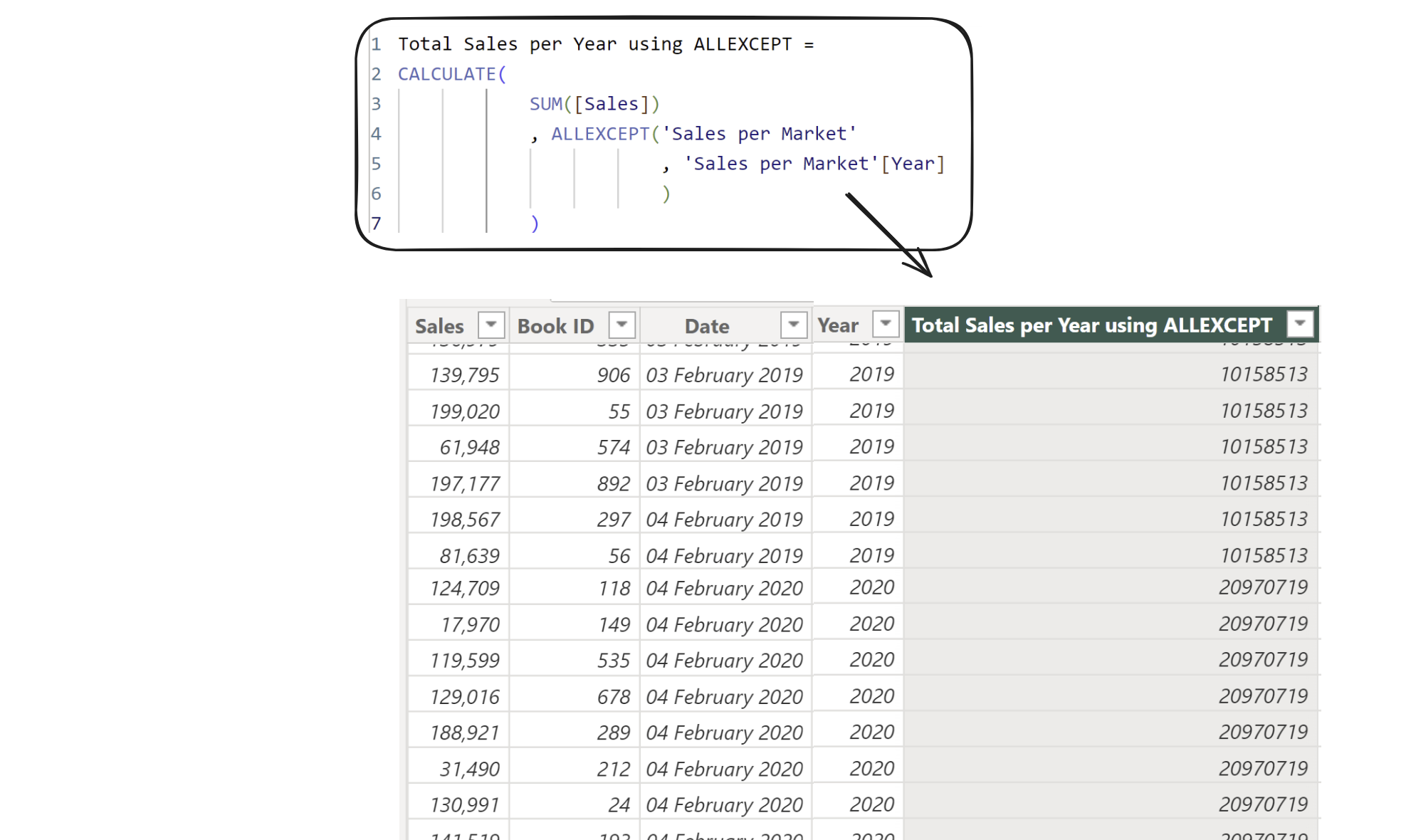Open the Book ID column filter dropdown
The height and width of the screenshot is (840, 1411).
pyautogui.click(x=621, y=325)
